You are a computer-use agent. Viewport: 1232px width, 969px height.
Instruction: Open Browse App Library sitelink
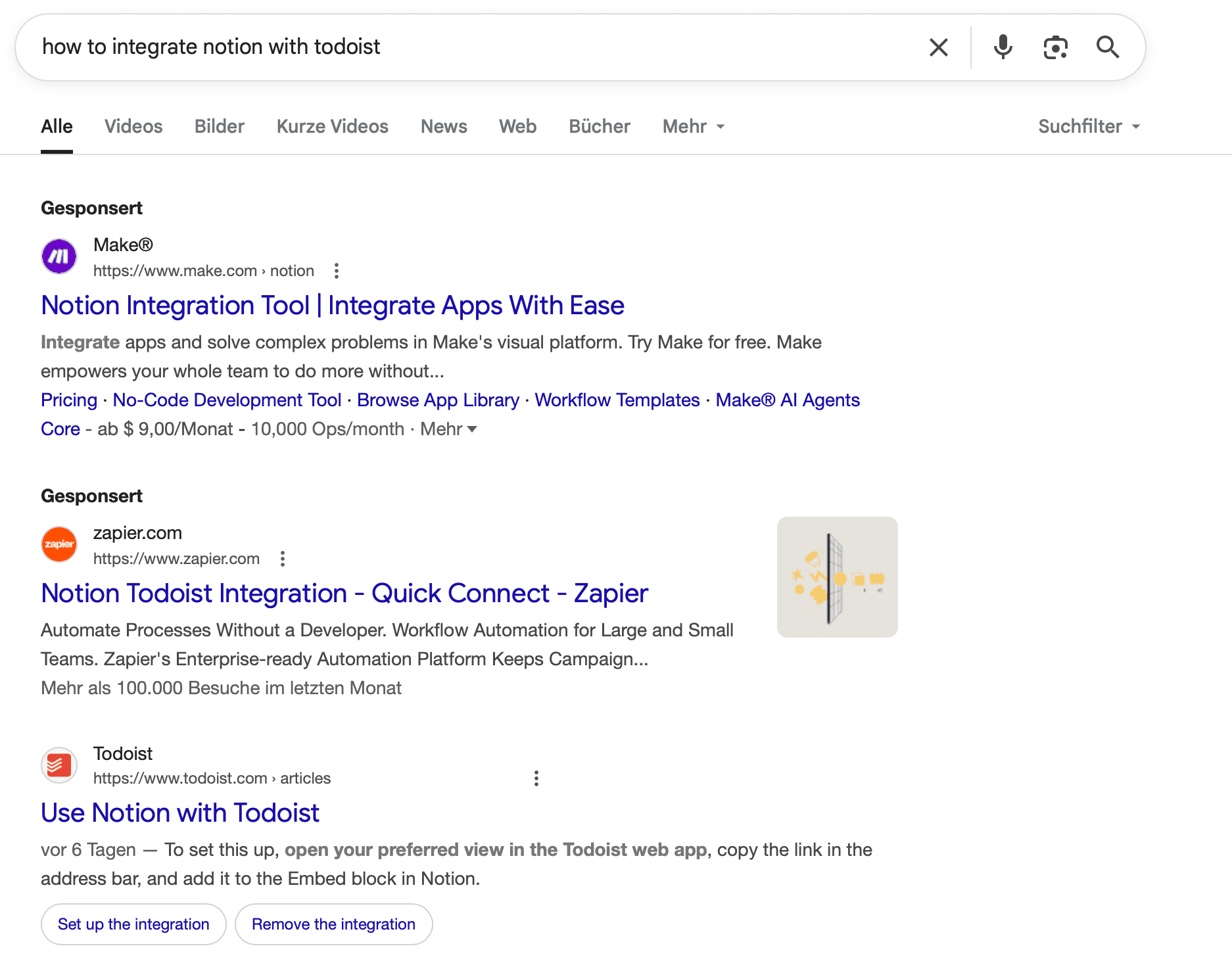click(438, 400)
